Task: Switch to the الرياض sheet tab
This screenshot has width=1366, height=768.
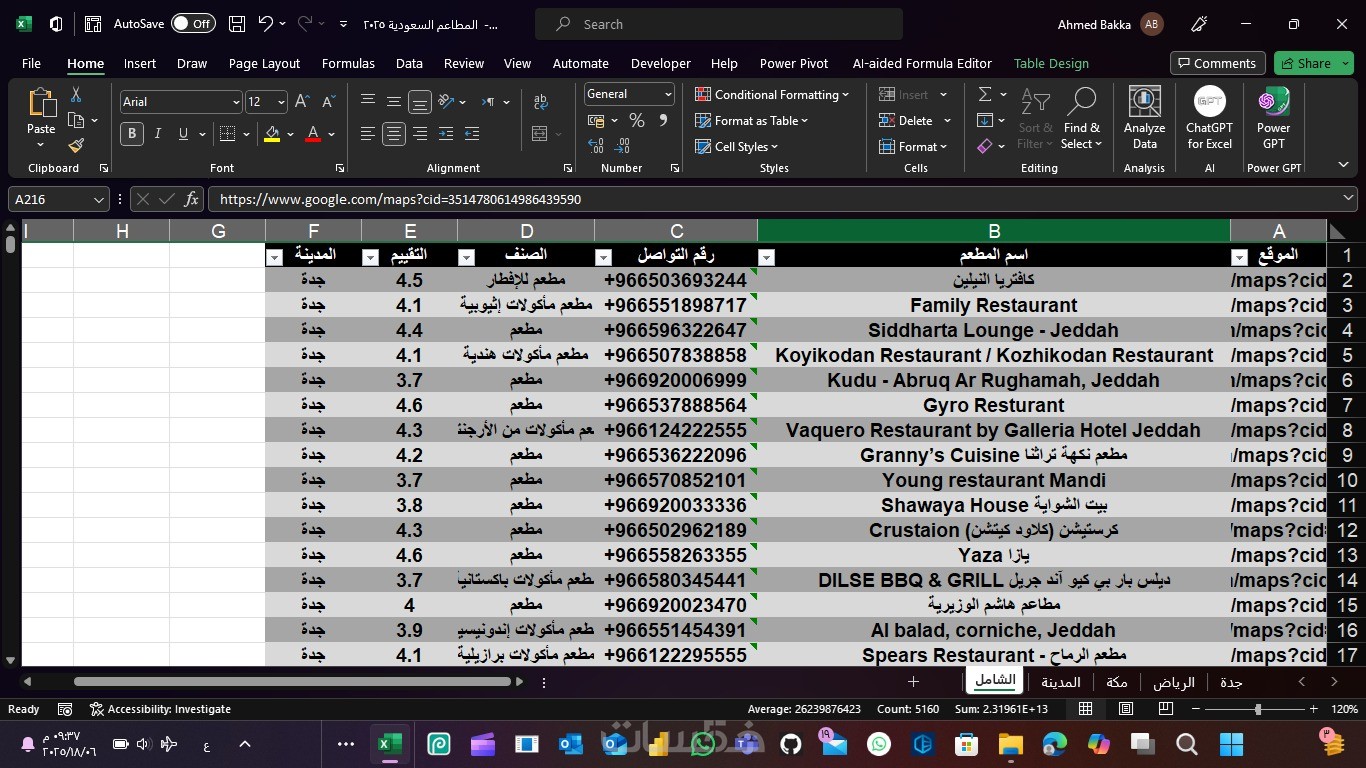Action: tap(1174, 682)
